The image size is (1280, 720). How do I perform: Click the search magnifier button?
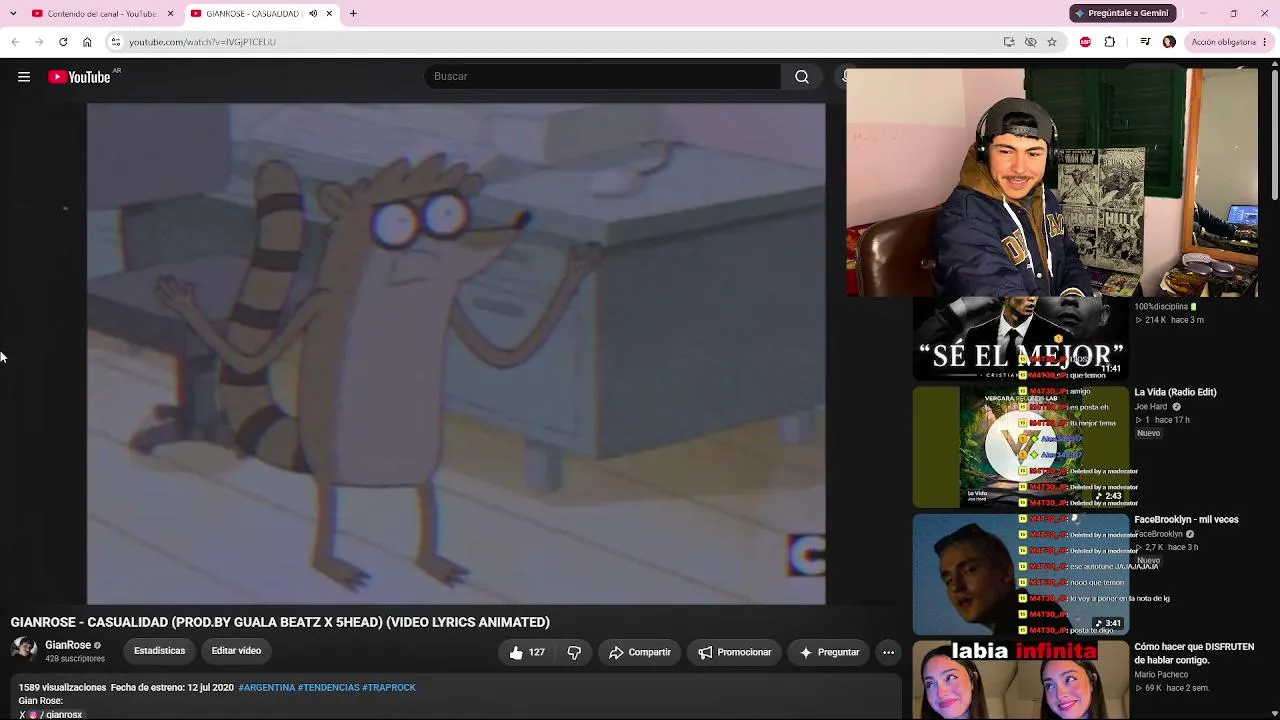802,77
